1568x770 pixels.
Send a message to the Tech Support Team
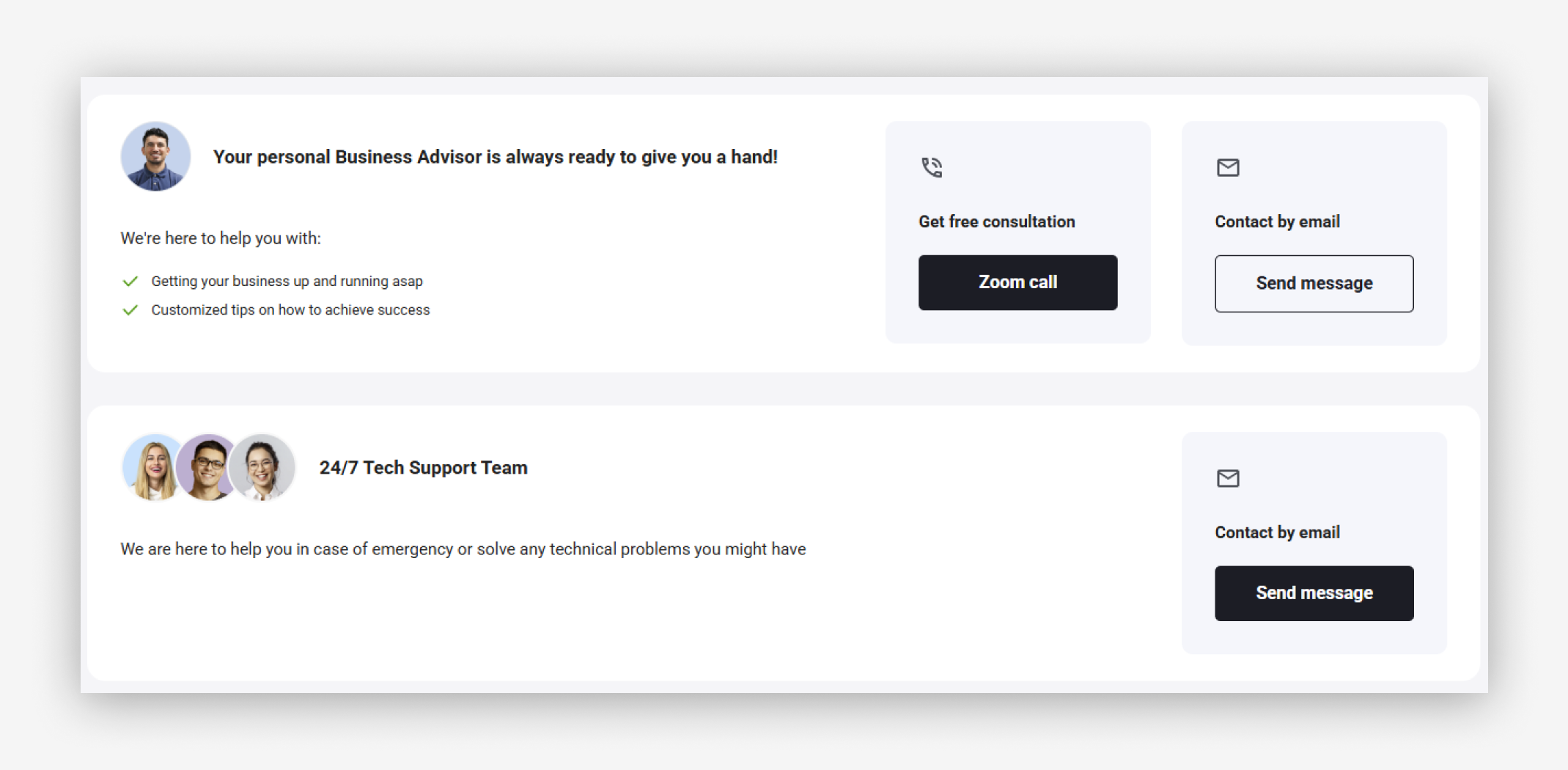pos(1314,593)
